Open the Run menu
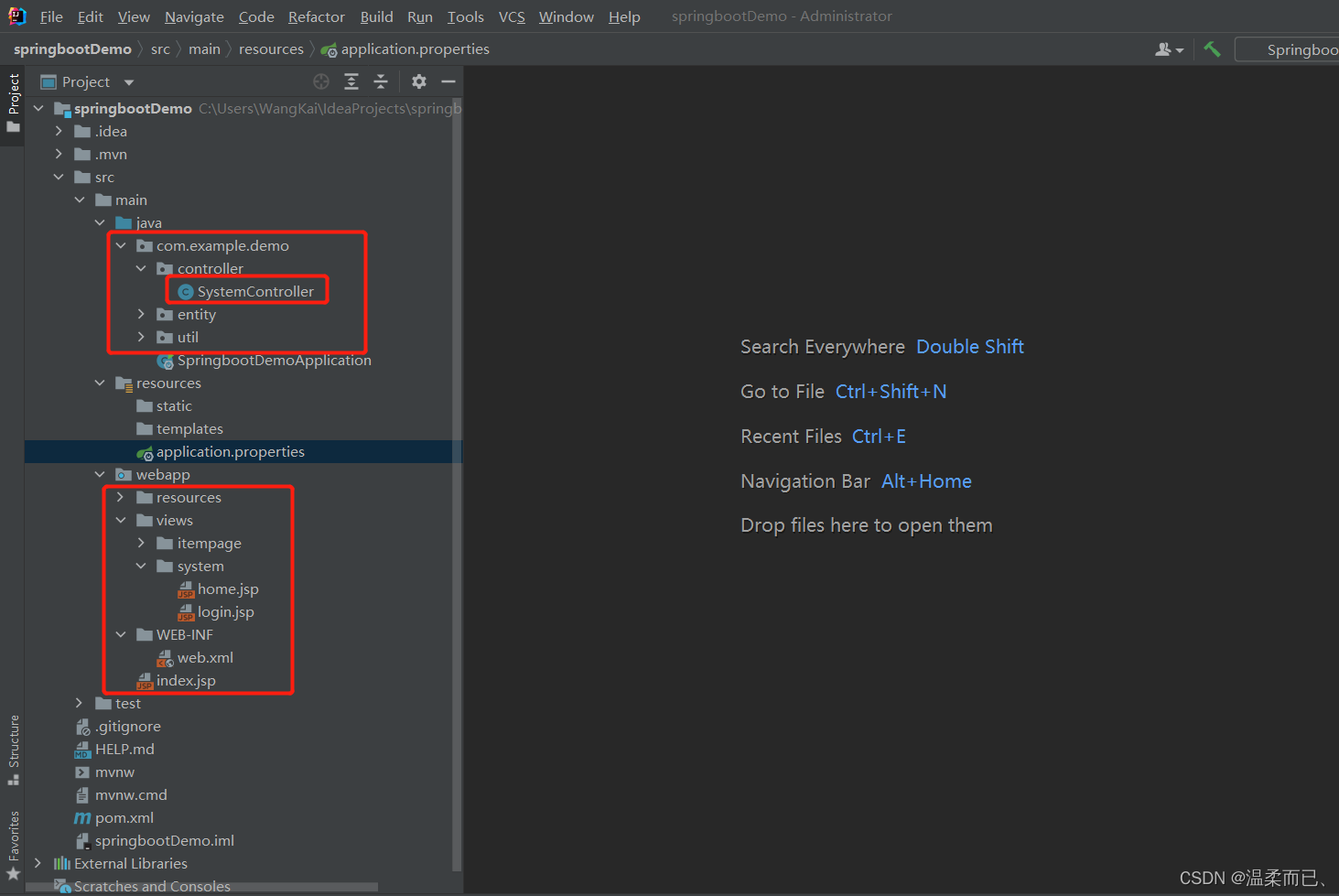 coord(420,16)
